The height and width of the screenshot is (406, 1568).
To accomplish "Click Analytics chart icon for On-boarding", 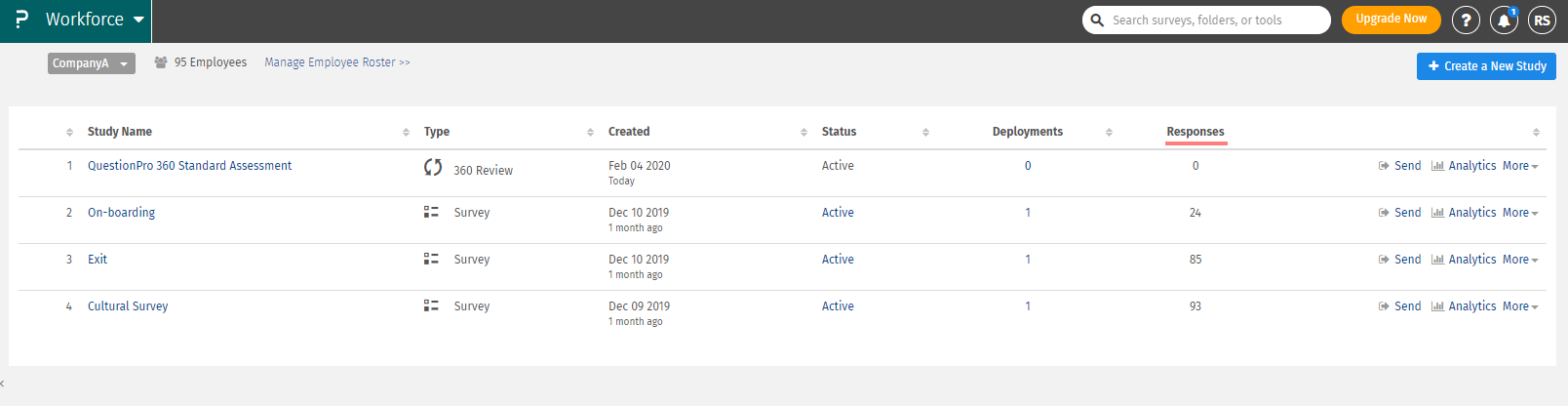I will point(1437,213).
